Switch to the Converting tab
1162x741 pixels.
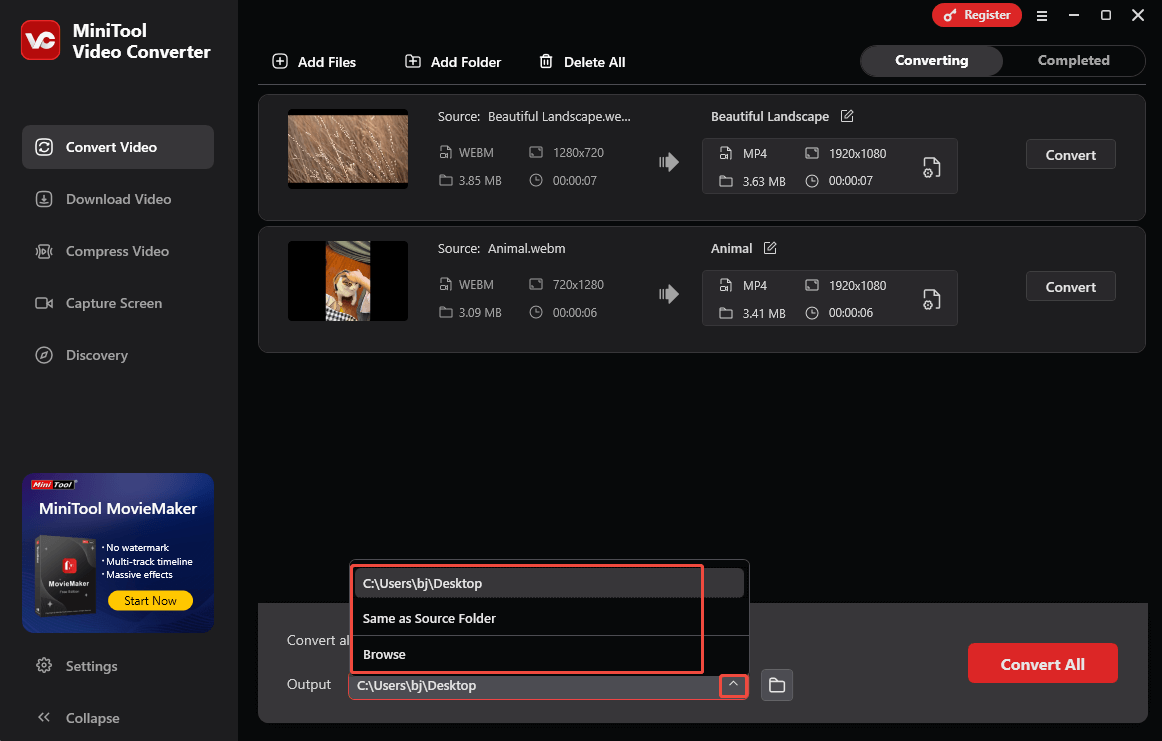click(x=932, y=60)
